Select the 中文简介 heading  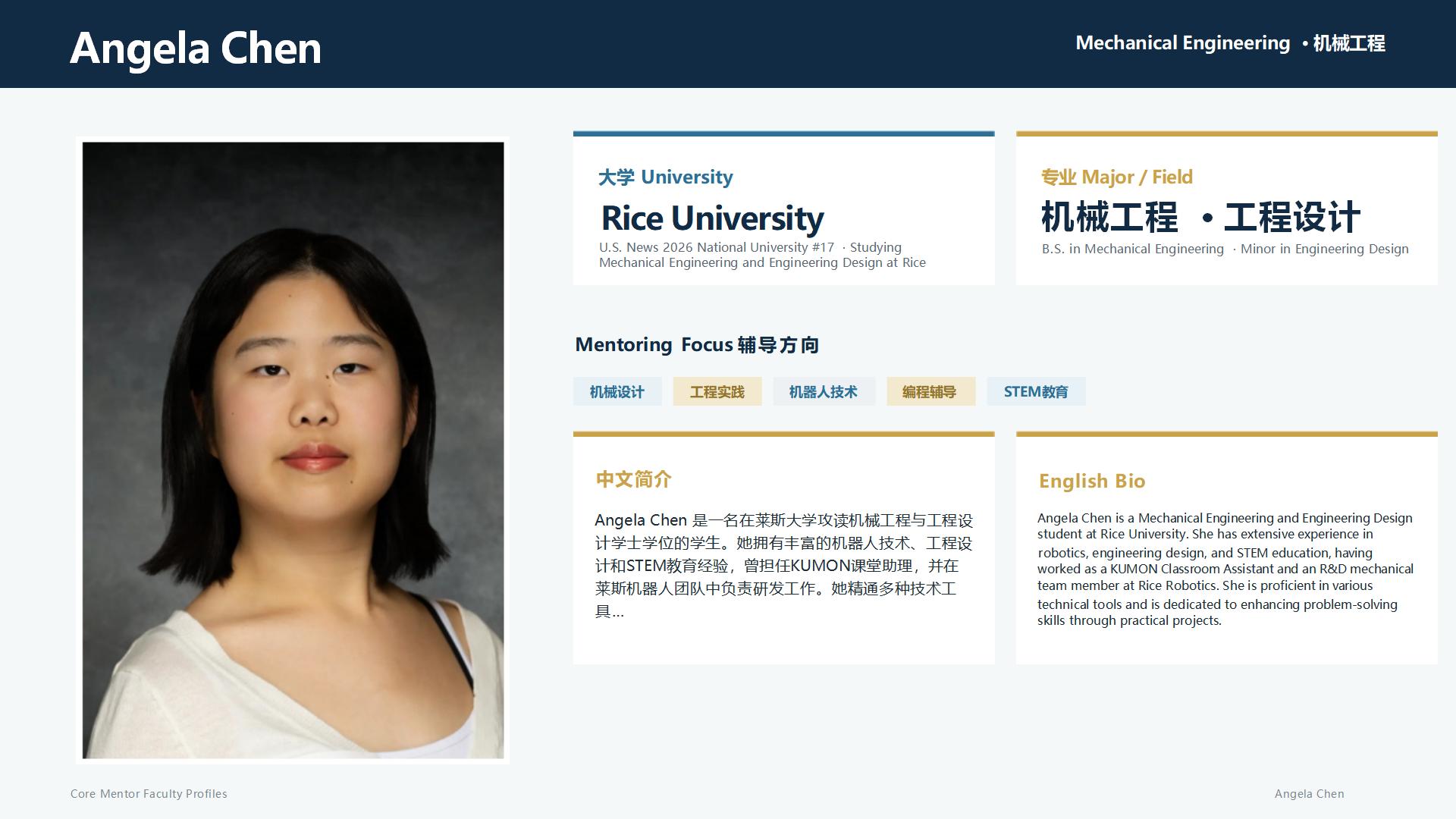coord(634,479)
